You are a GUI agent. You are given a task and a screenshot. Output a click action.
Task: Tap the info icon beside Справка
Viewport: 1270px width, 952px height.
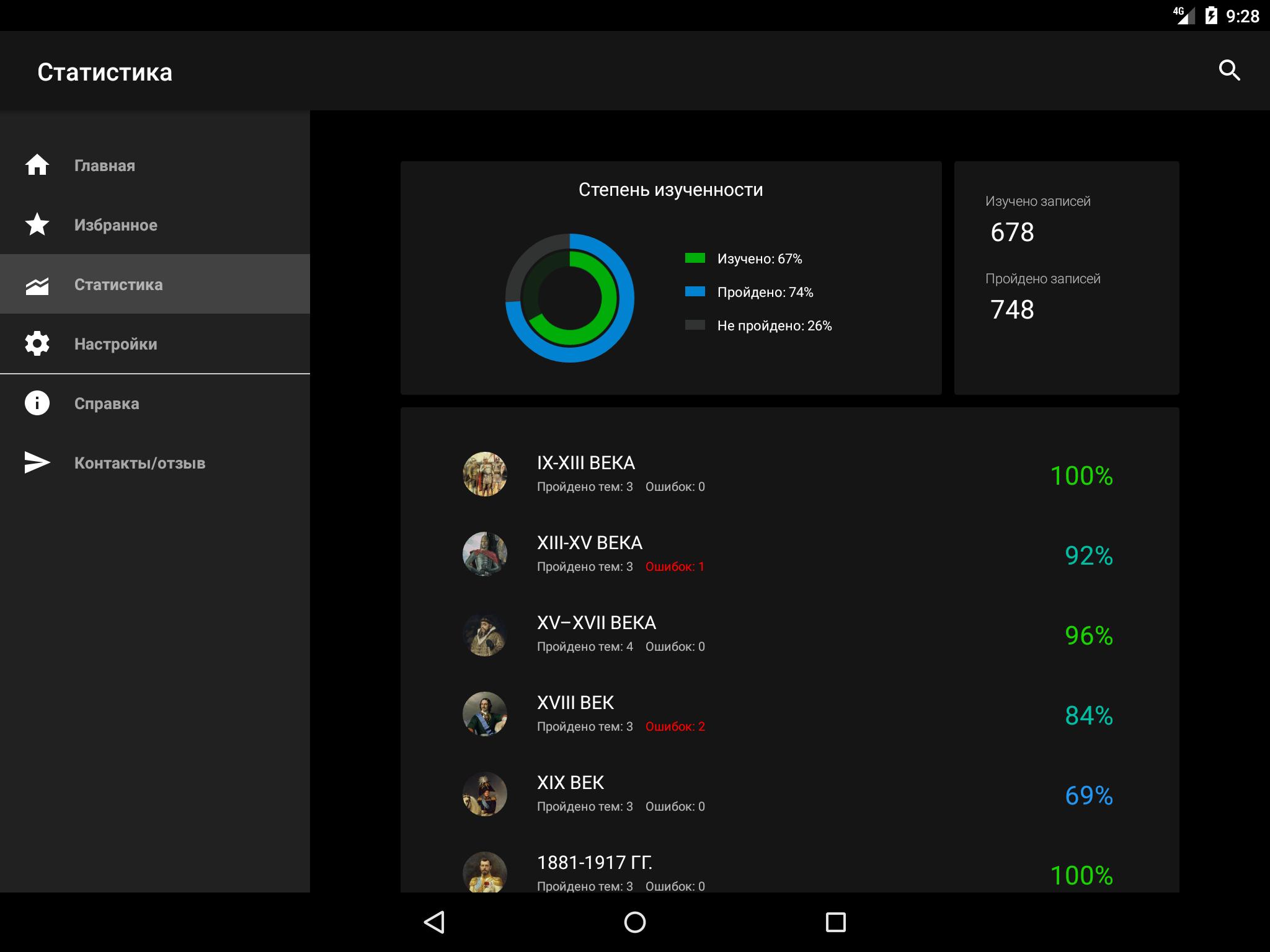[x=37, y=403]
